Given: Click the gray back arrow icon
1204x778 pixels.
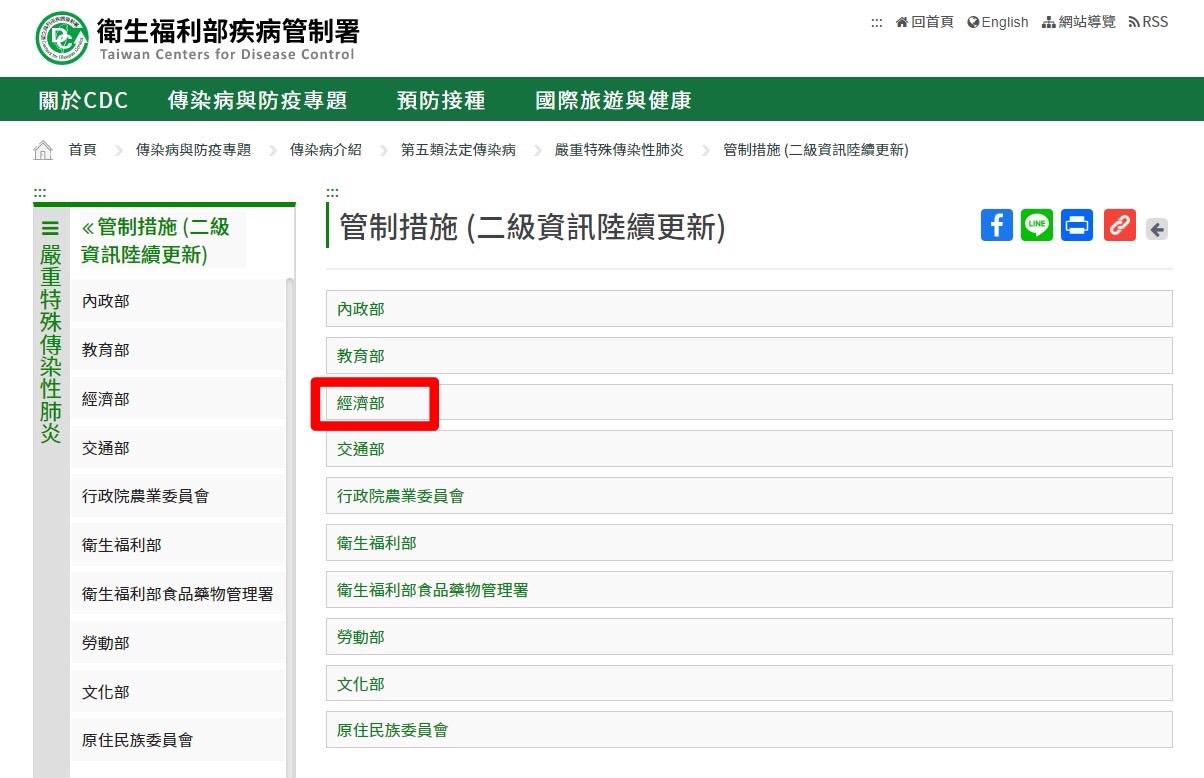Looking at the screenshot, I should 1157,229.
